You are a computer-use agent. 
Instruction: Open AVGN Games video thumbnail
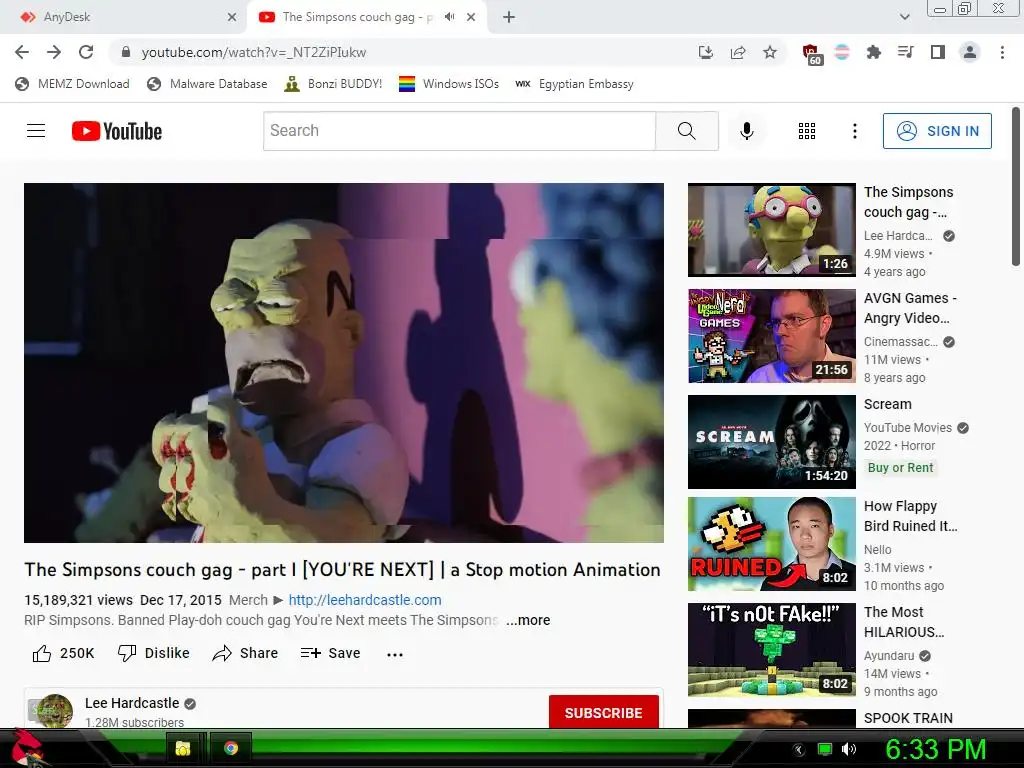tap(771, 336)
